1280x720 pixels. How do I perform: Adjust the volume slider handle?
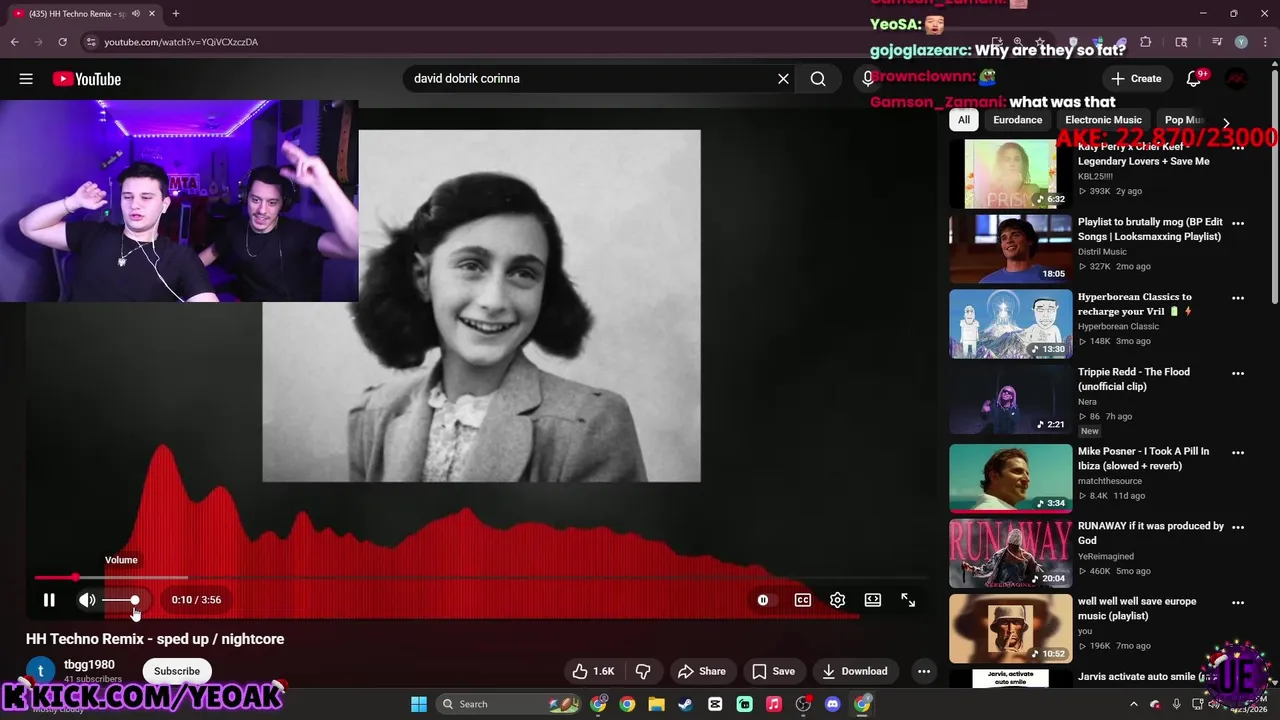[135, 600]
